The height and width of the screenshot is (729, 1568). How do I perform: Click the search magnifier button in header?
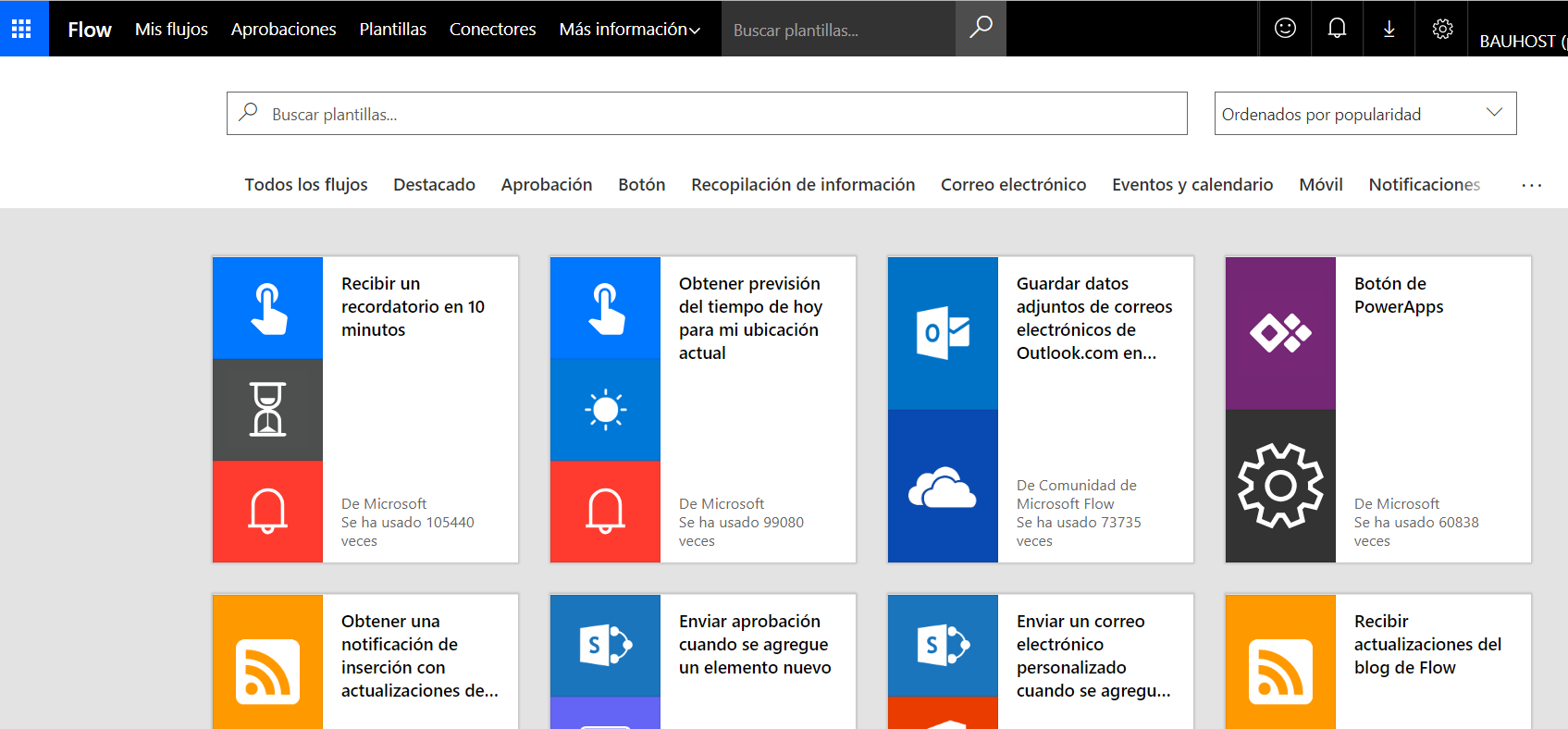click(981, 29)
